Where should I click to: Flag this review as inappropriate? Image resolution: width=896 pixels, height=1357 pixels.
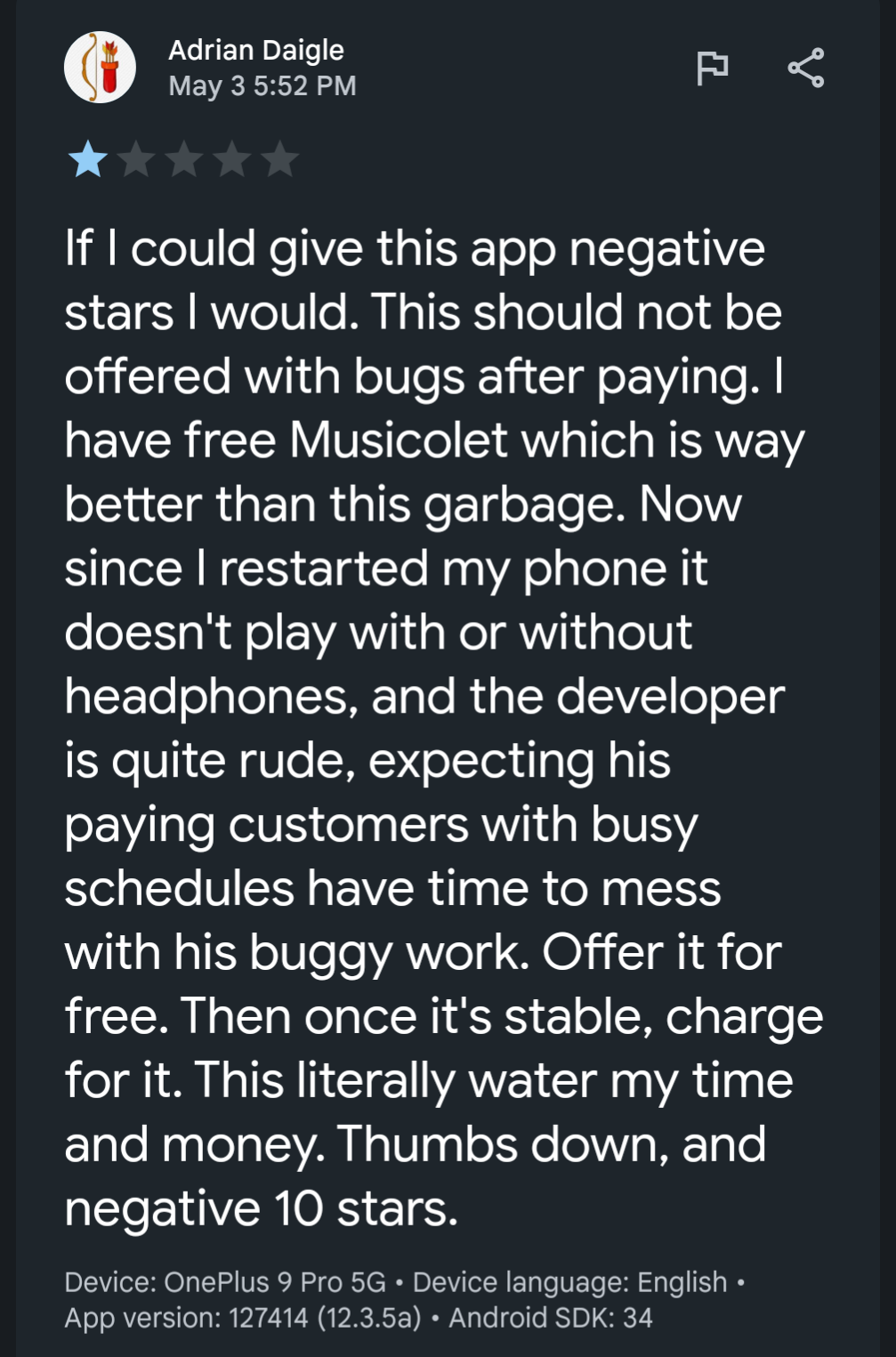pos(712,68)
